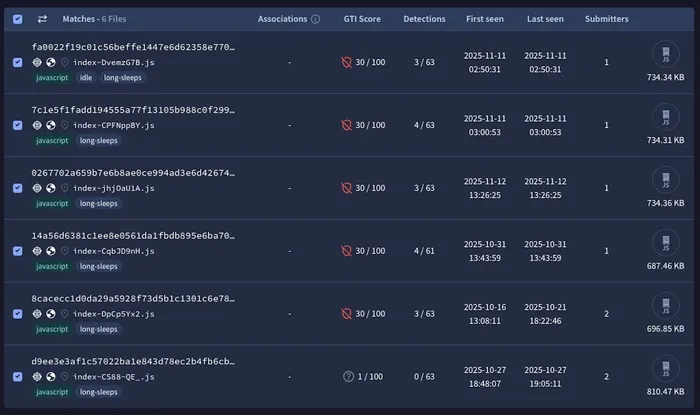
Task: Click the idle tag in first row
Action: click(86, 78)
